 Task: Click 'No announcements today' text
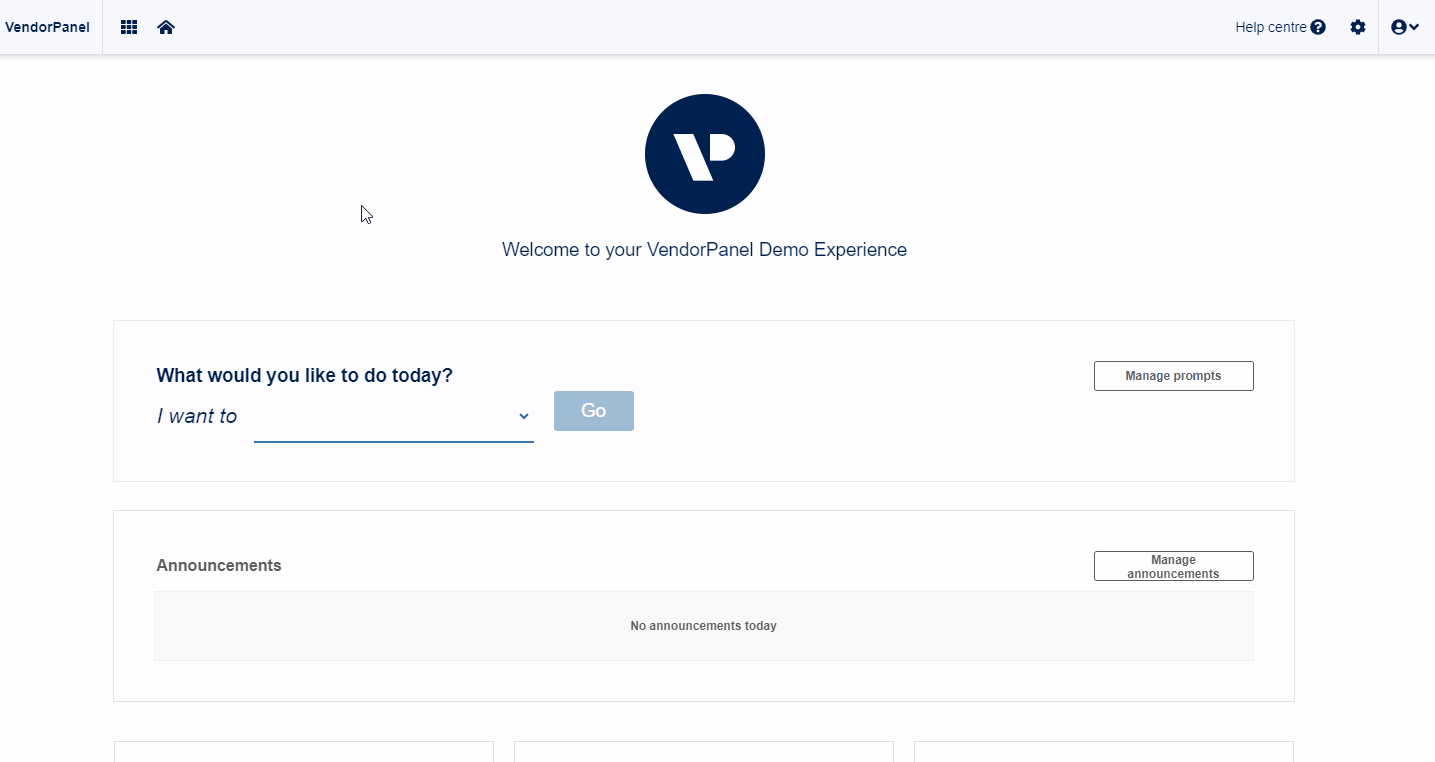(703, 626)
